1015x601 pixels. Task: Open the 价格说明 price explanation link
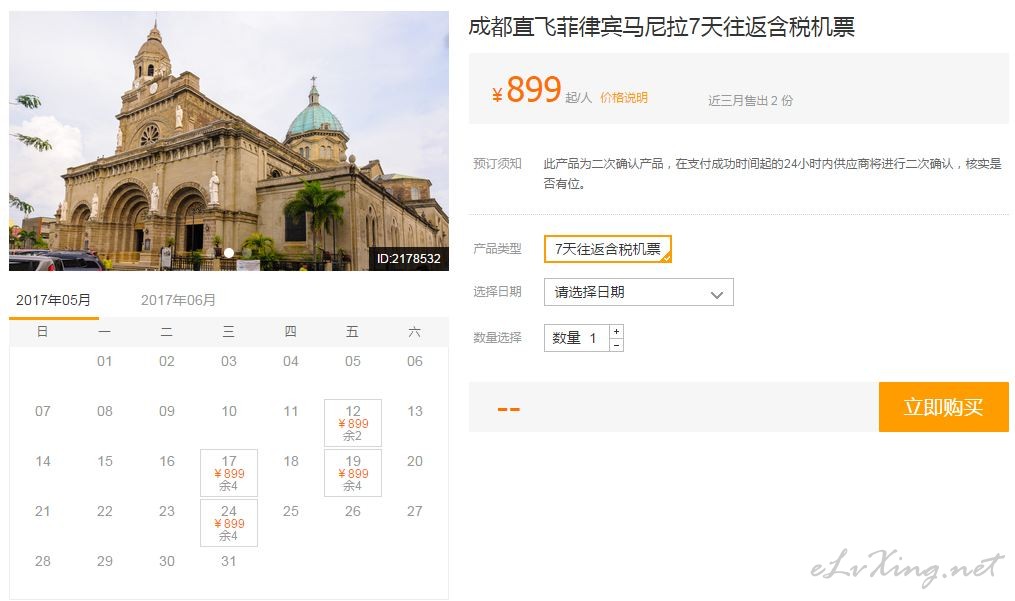coord(623,98)
